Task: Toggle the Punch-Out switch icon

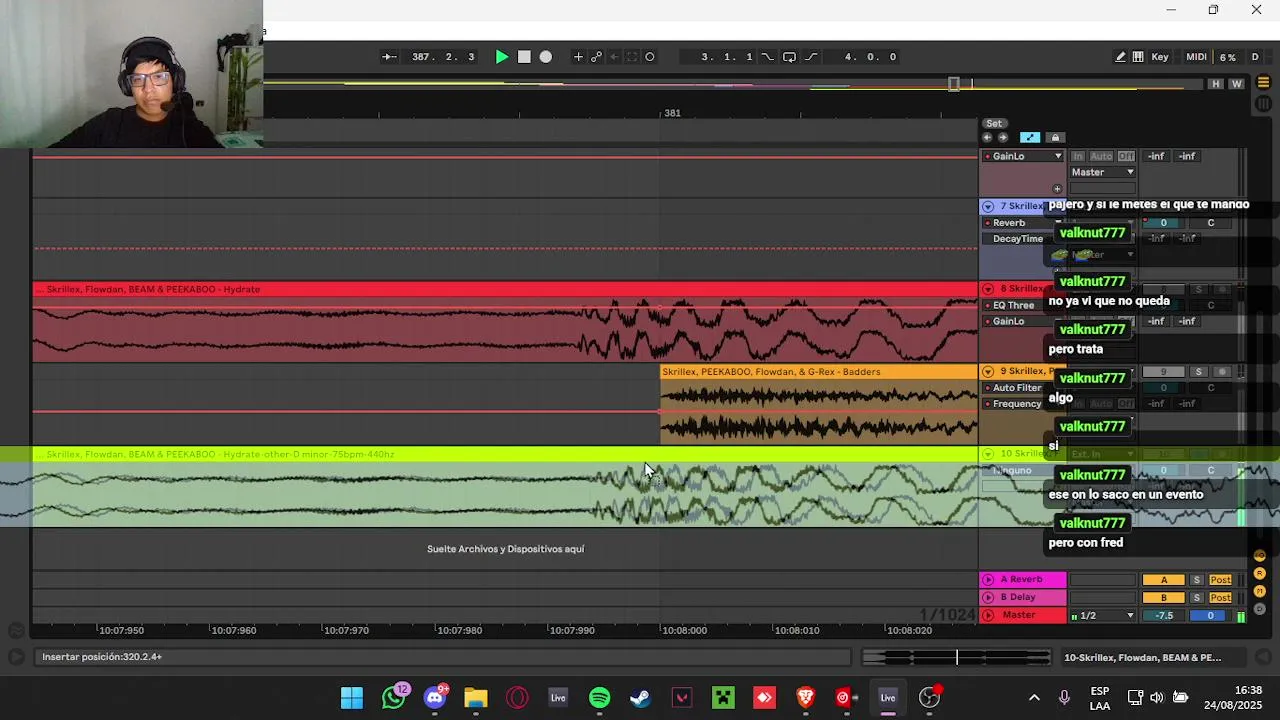Action: pyautogui.click(x=810, y=57)
